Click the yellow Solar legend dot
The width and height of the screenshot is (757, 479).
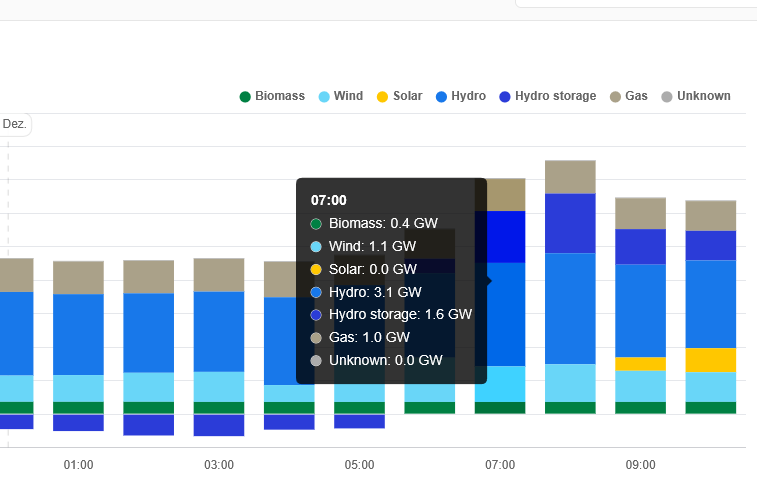pos(383,97)
